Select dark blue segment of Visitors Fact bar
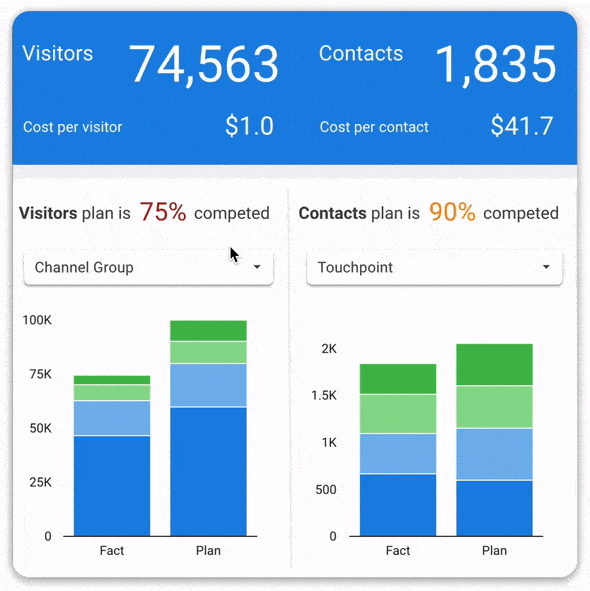 pyautogui.click(x=112, y=486)
